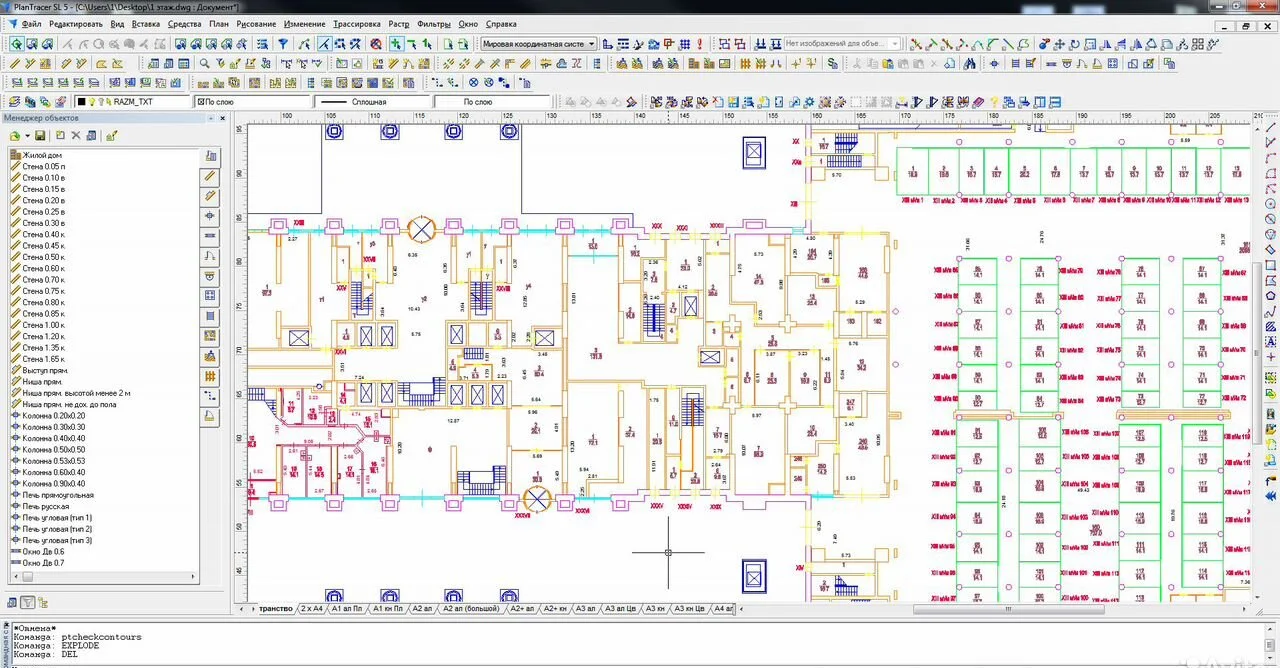Click the pin button of object manager panel
The width and height of the screenshot is (1280, 668).
pyautogui.click(x=211, y=118)
